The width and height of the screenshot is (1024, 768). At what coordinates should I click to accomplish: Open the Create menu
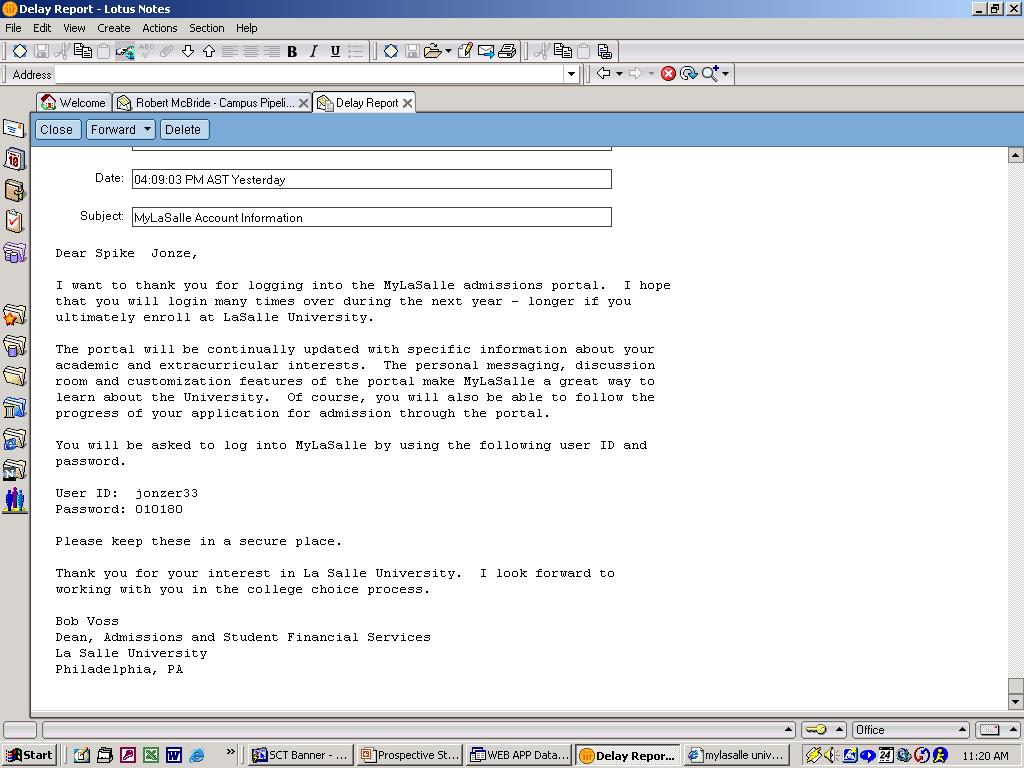(x=114, y=28)
